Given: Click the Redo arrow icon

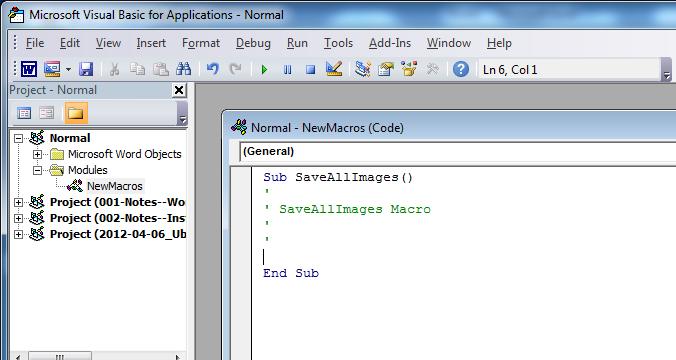Looking at the screenshot, I should (235, 69).
